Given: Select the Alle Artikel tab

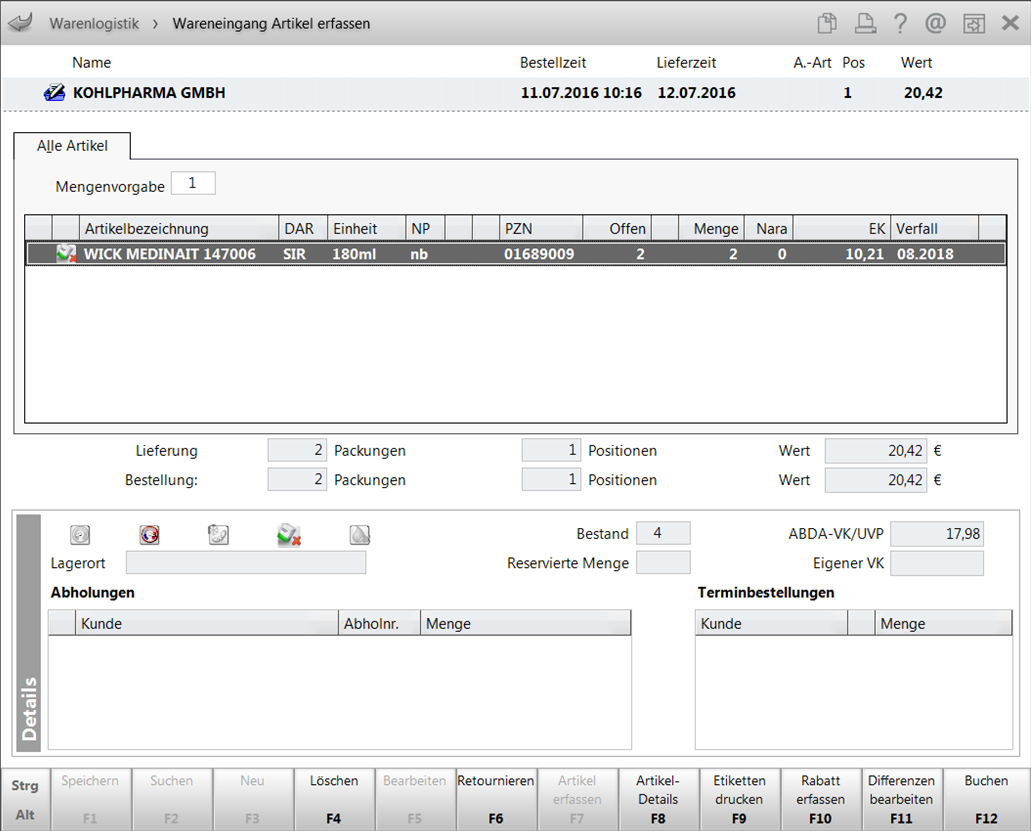Looking at the screenshot, I should click(x=72, y=146).
